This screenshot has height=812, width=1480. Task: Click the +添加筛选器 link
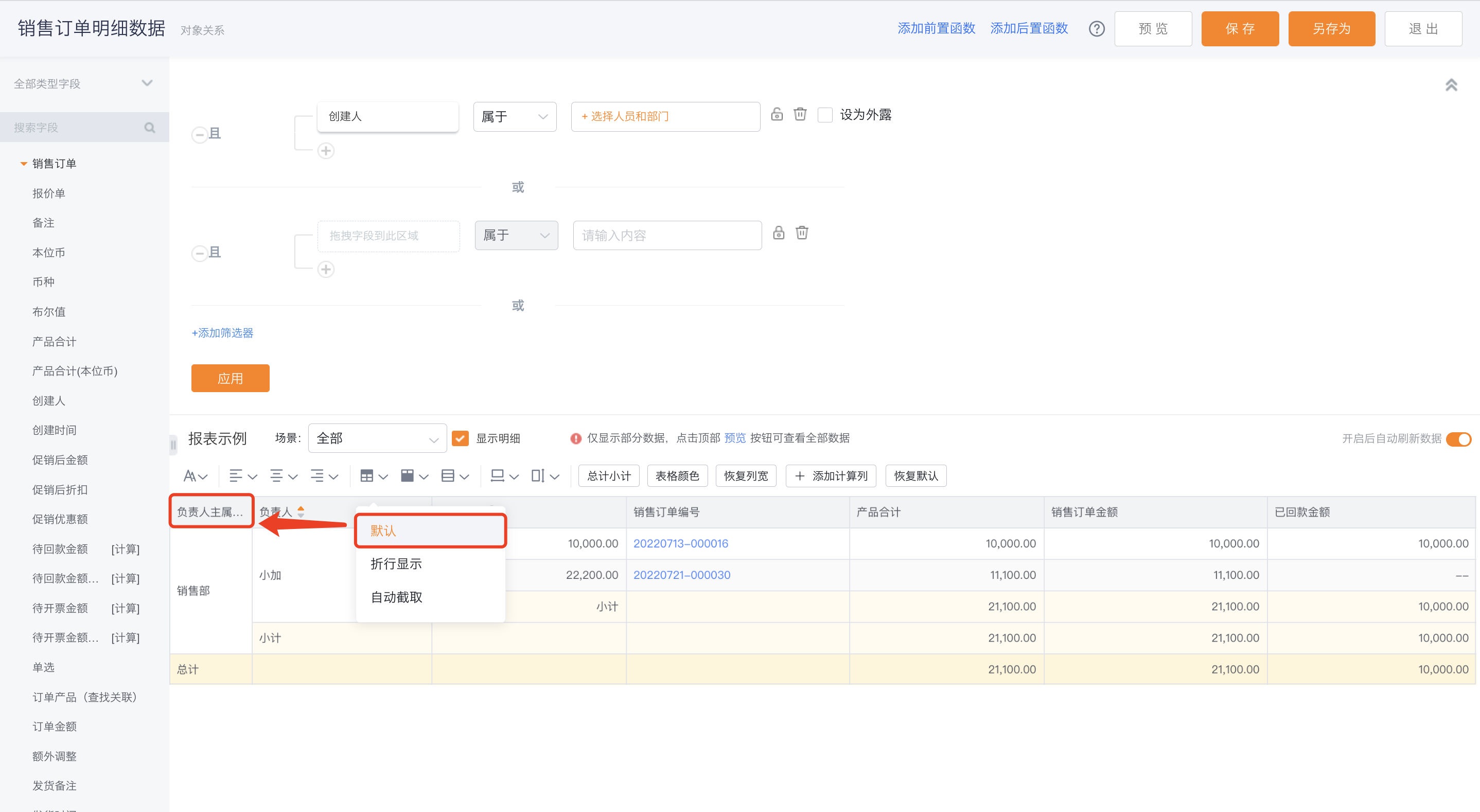tap(222, 333)
